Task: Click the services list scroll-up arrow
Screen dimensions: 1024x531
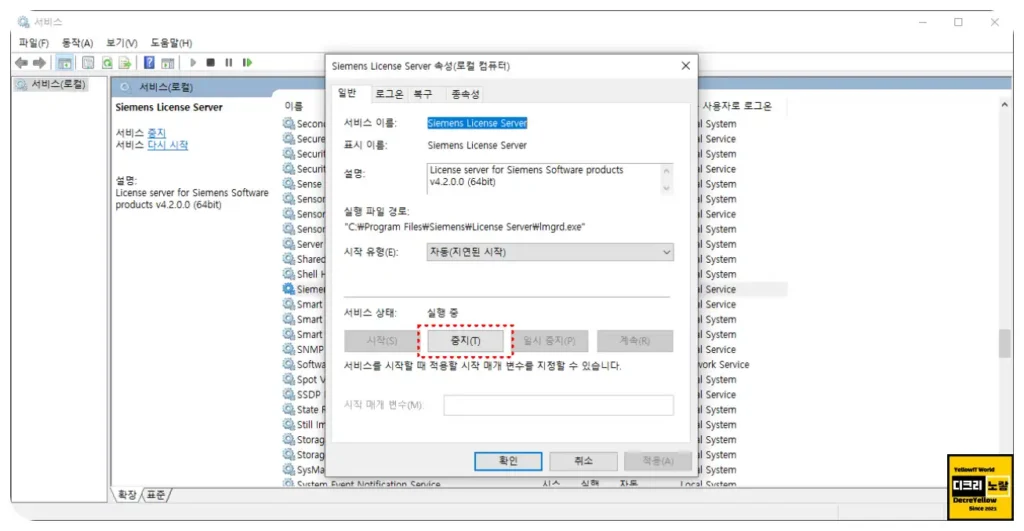Action: (x=1004, y=105)
